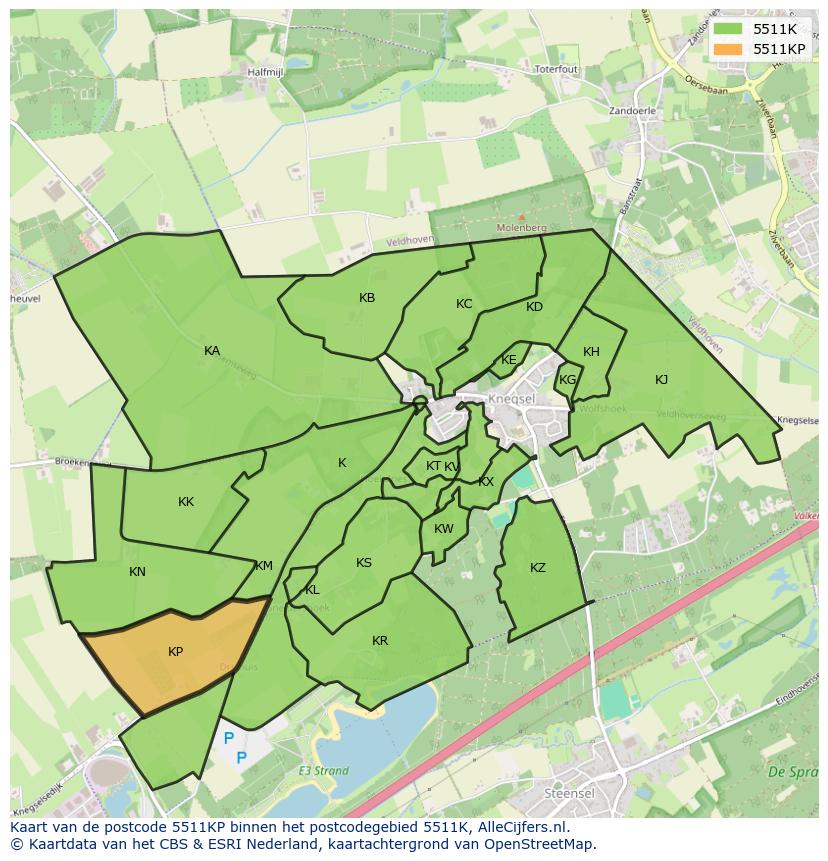The width and height of the screenshot is (828, 861).
Task: Click the orange Molenberg triangle marker
Action: pos(521,216)
